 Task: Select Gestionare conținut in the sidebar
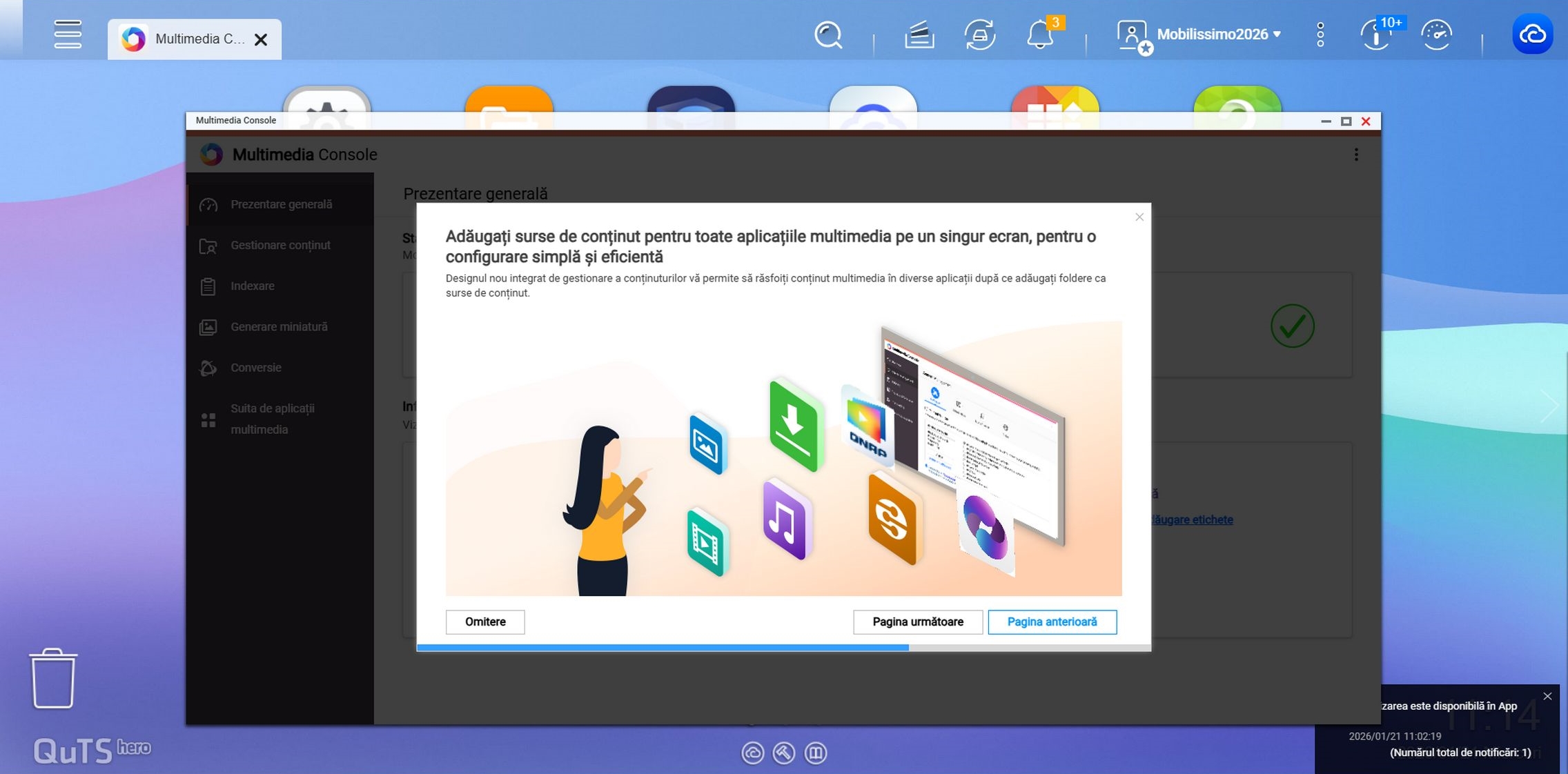(x=280, y=245)
